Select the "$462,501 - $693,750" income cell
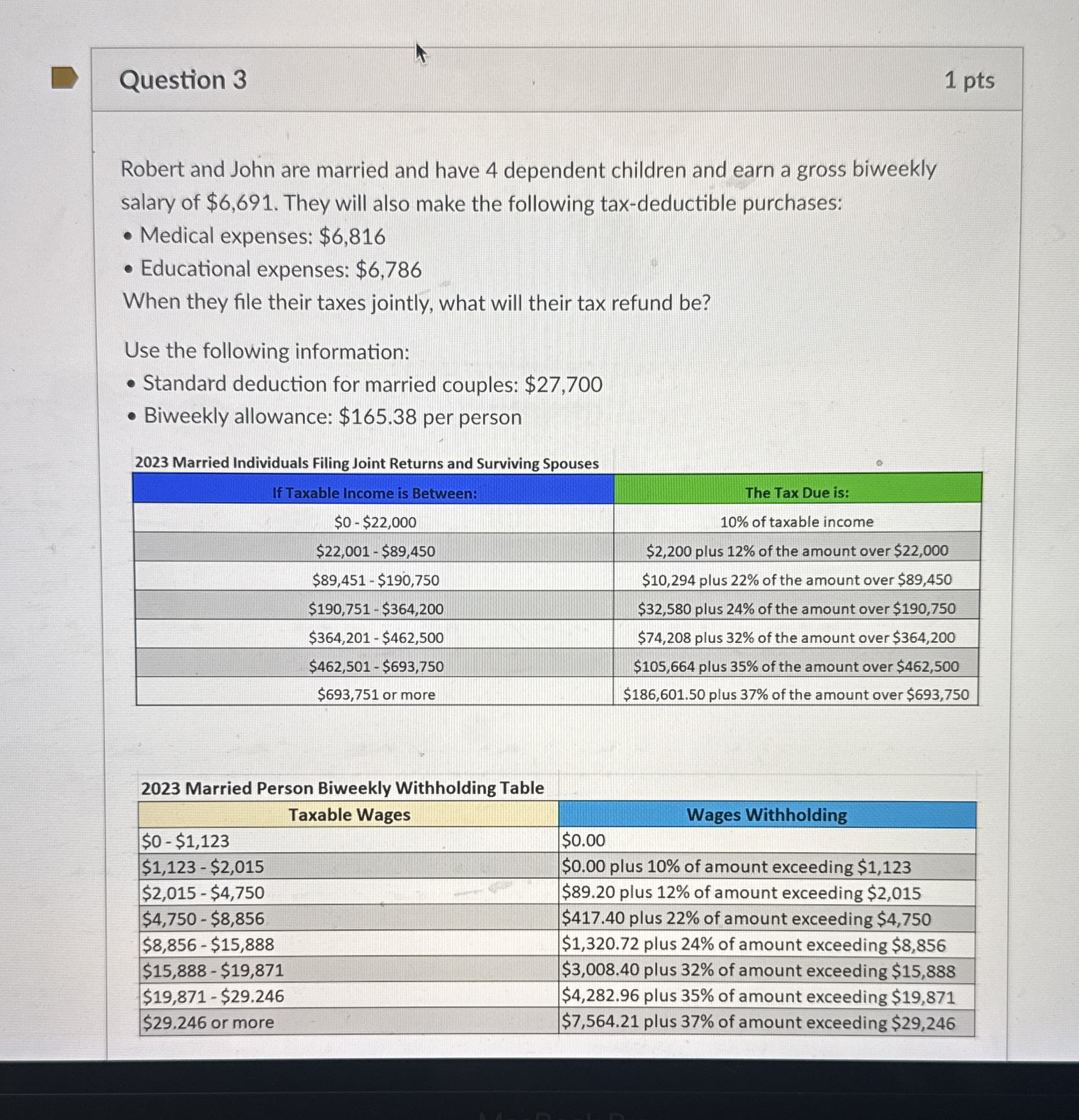1079x1120 pixels. pos(375,663)
